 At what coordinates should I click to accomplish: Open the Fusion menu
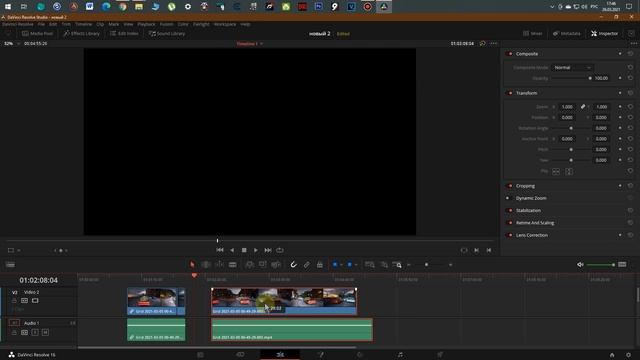[x=167, y=24]
